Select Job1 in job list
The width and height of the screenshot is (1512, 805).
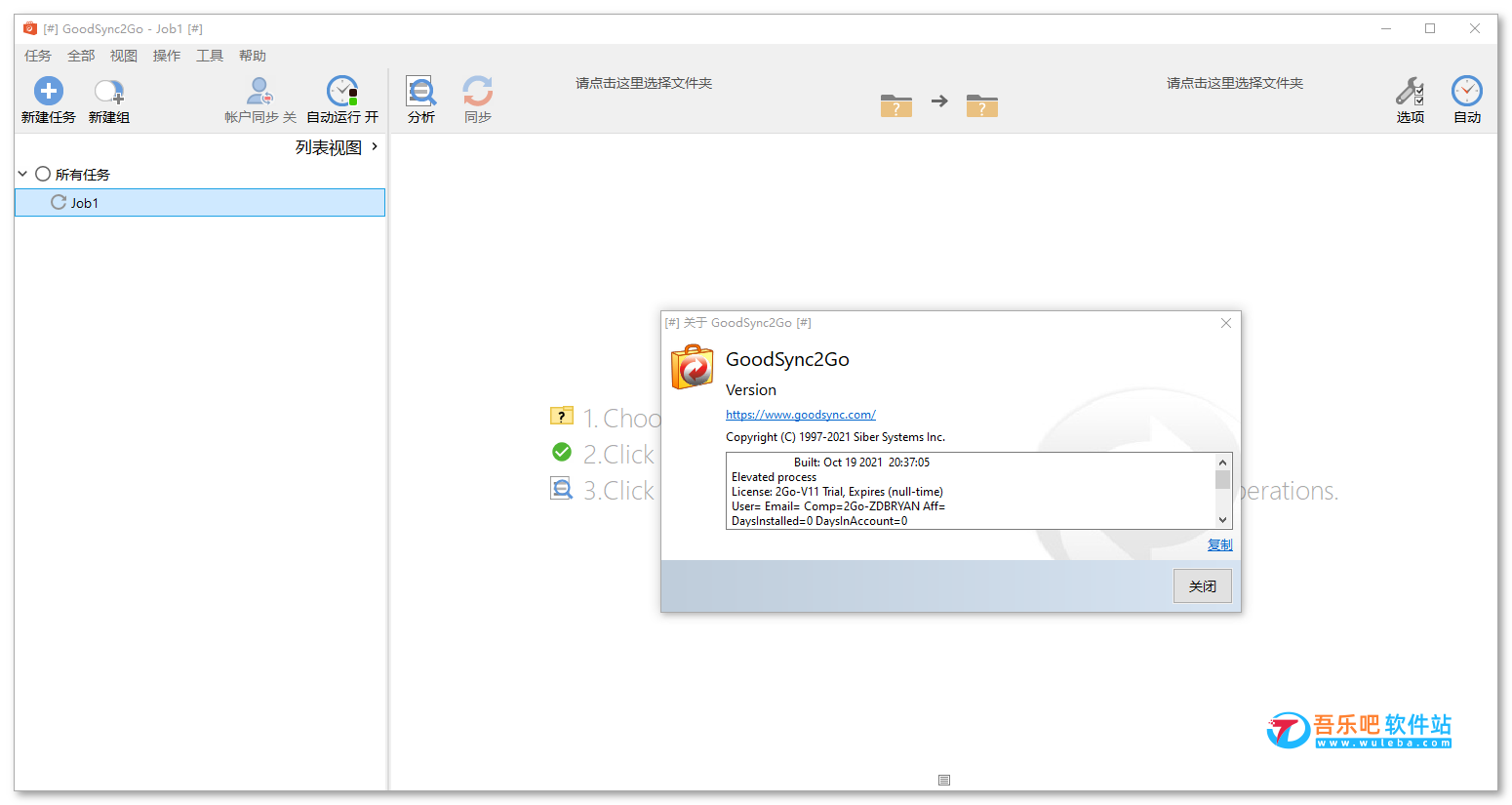[200, 202]
